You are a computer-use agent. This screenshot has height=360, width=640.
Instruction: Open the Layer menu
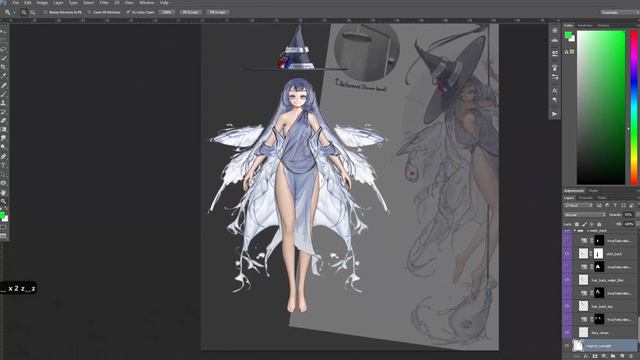(58, 2)
